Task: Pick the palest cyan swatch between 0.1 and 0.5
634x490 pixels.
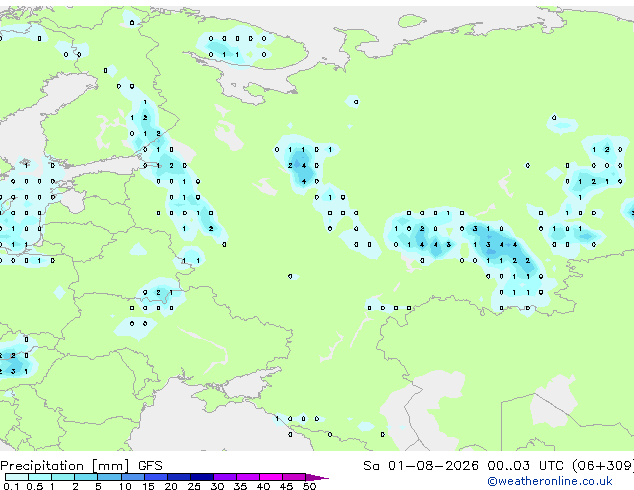Action: pos(17,477)
